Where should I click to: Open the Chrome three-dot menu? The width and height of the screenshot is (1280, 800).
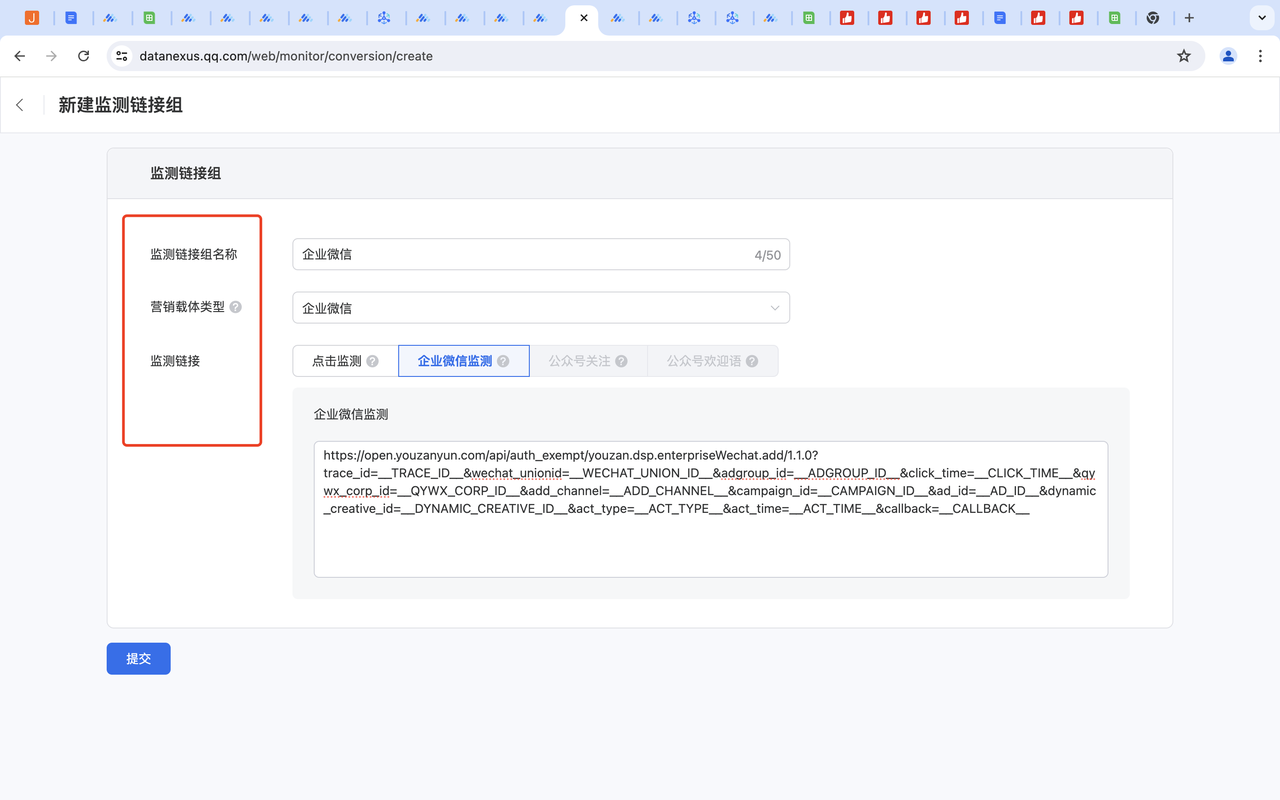[1260, 56]
